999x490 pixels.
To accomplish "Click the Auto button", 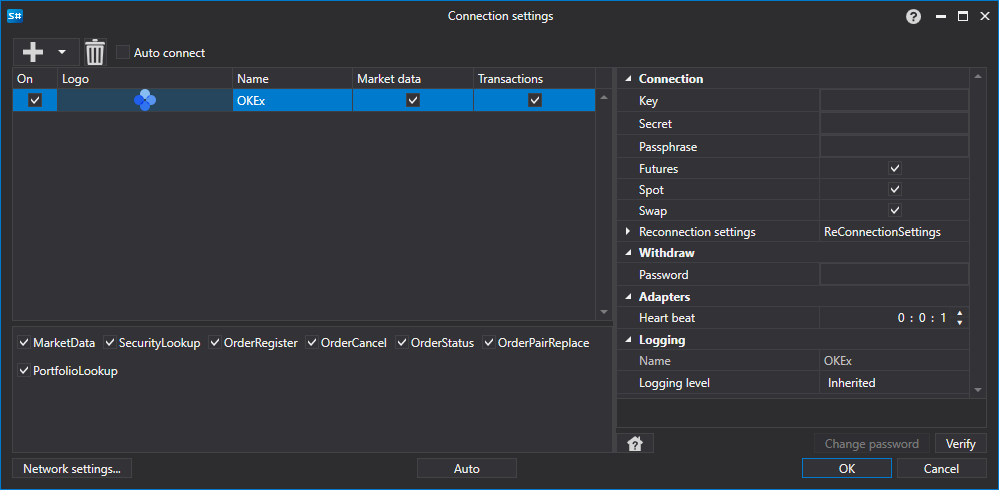I will pyautogui.click(x=466, y=468).
